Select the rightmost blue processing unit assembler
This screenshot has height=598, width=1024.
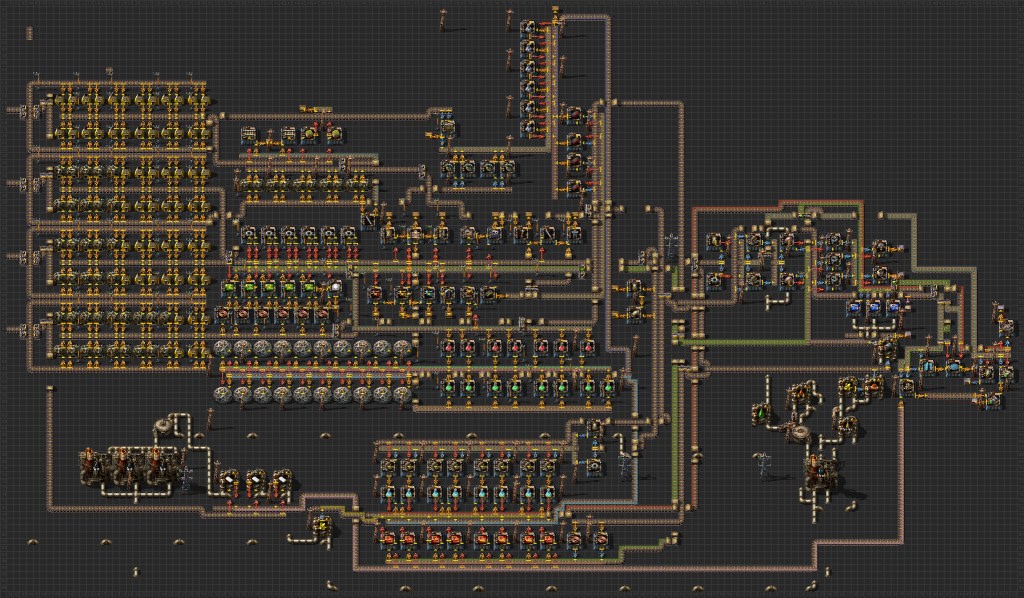click(x=893, y=307)
